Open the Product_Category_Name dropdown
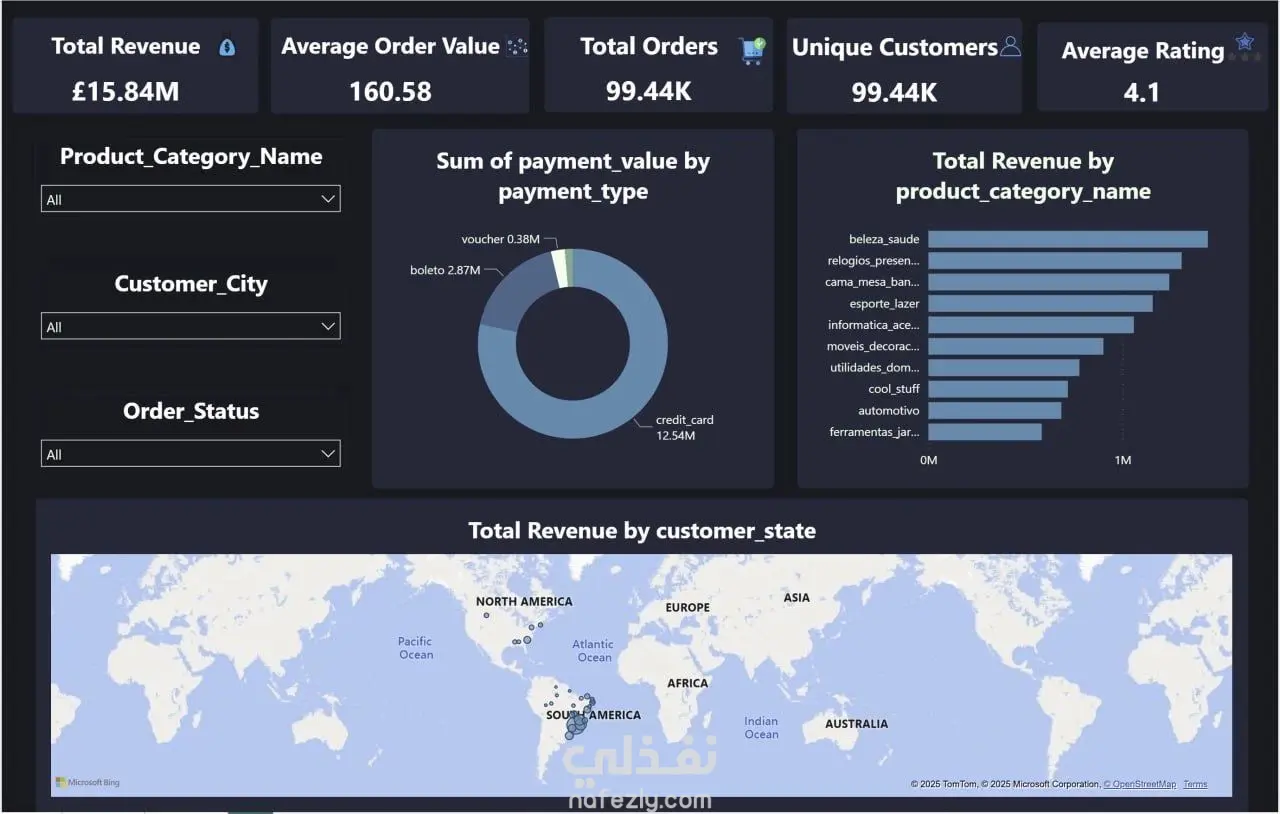The width and height of the screenshot is (1280, 814). pyautogui.click(x=190, y=199)
